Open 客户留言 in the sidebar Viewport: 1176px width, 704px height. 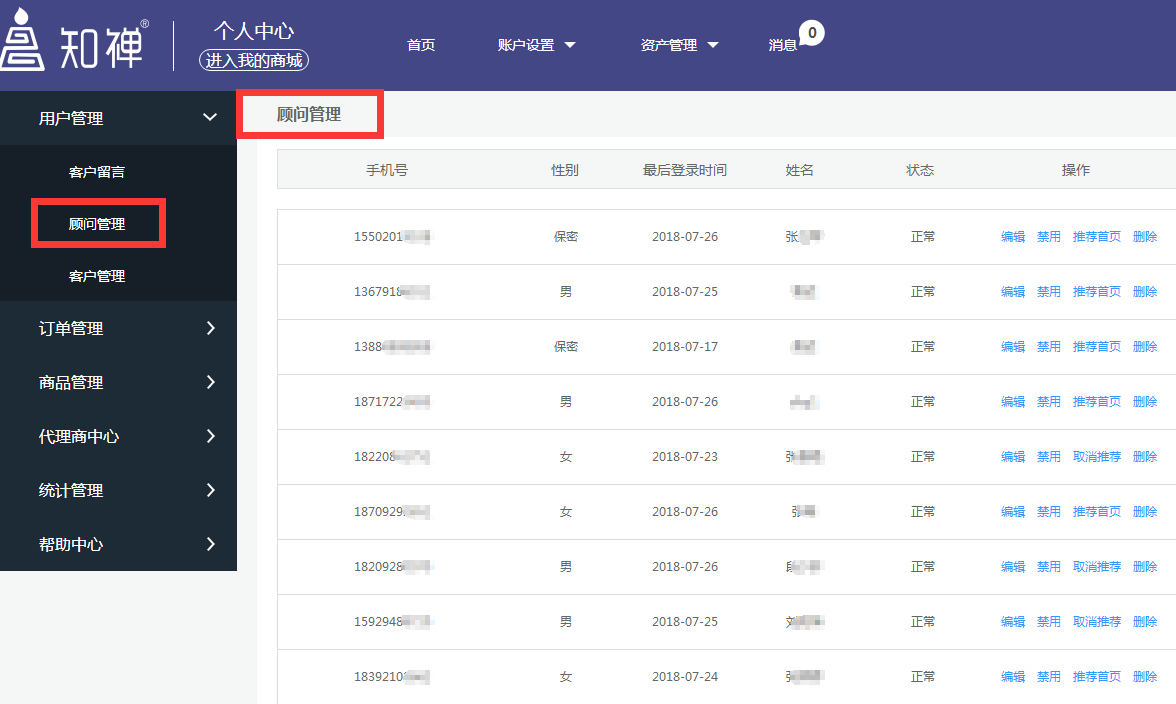(97, 172)
